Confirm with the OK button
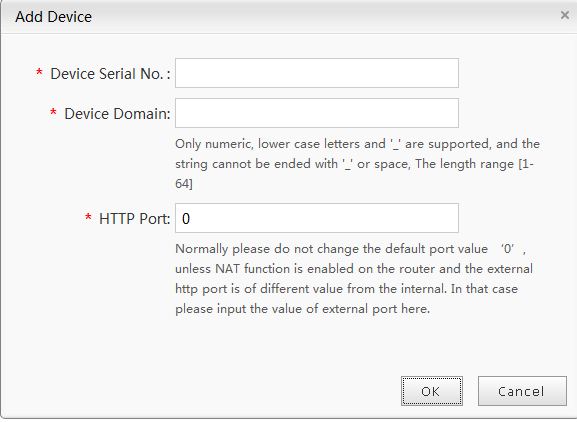 432,391
